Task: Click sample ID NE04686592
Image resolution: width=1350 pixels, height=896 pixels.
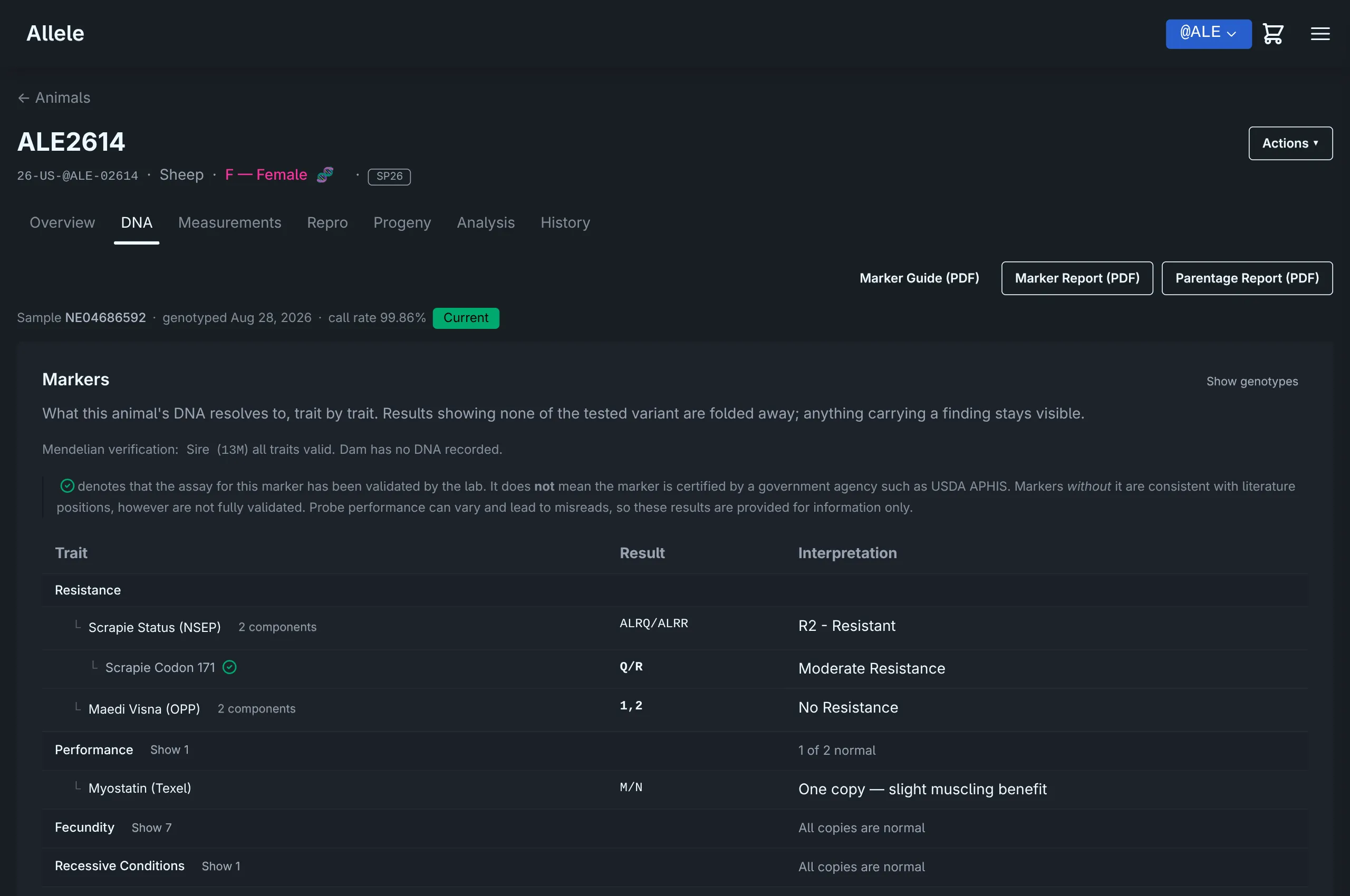Action: (x=105, y=318)
